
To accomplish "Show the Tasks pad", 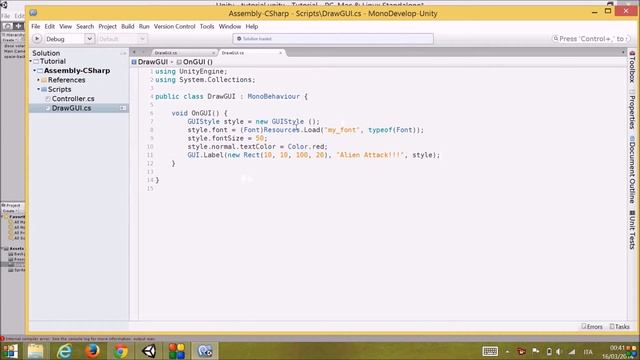I will [620, 327].
